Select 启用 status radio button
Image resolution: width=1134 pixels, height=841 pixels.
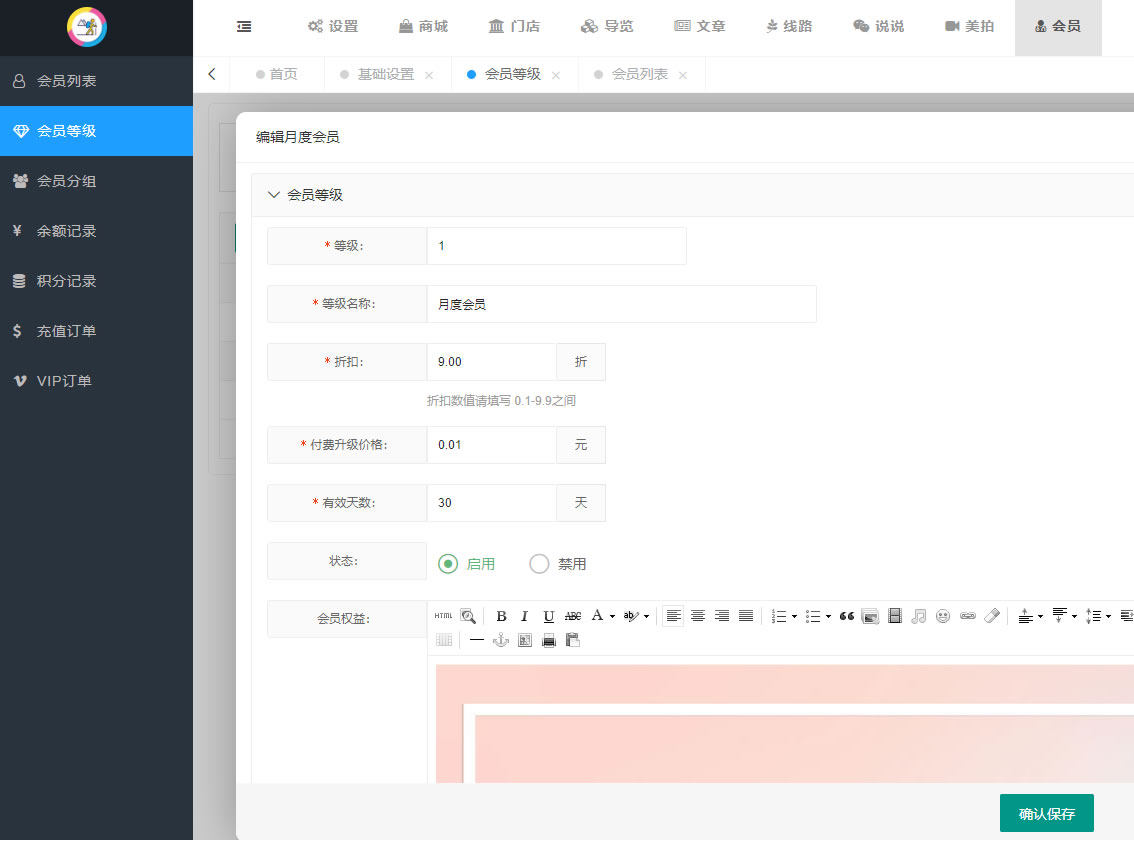click(448, 564)
